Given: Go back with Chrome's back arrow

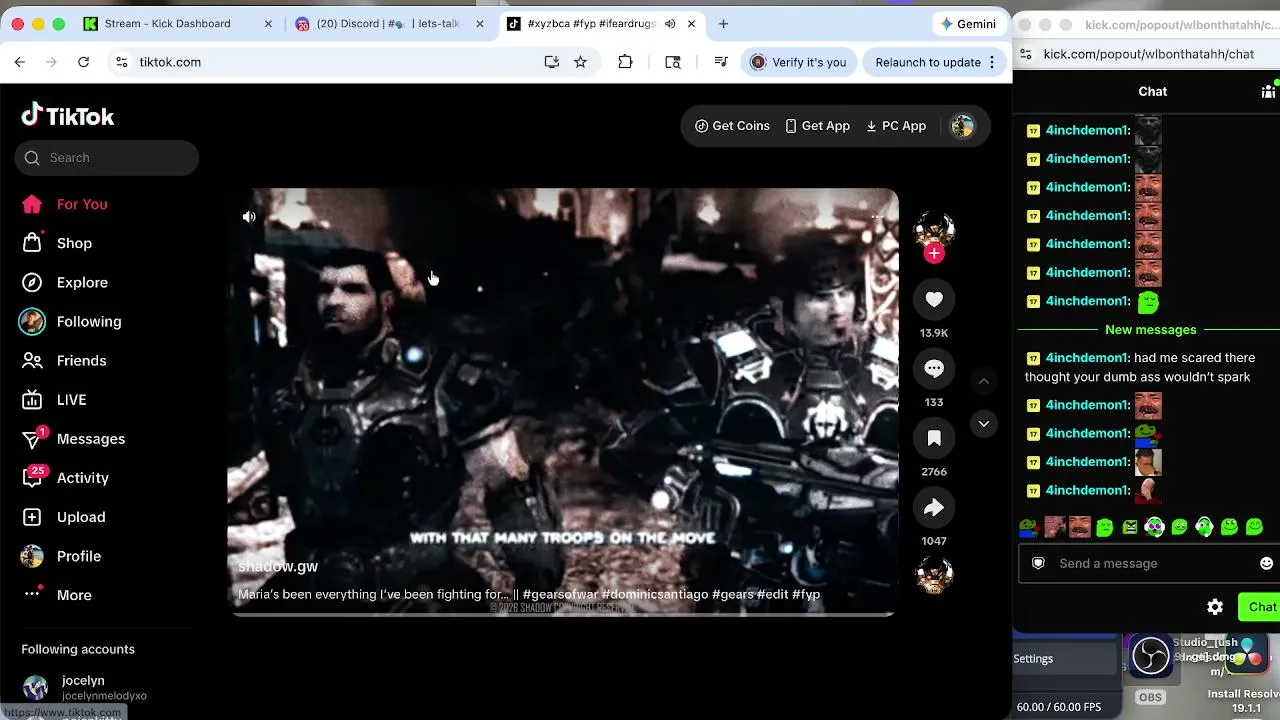Looking at the screenshot, I should coord(20,62).
